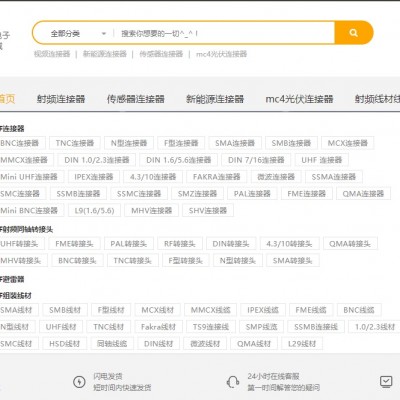The width and height of the screenshot is (400, 400).
Task: Open the 全部分类 category dropdown
Action: tap(78, 33)
